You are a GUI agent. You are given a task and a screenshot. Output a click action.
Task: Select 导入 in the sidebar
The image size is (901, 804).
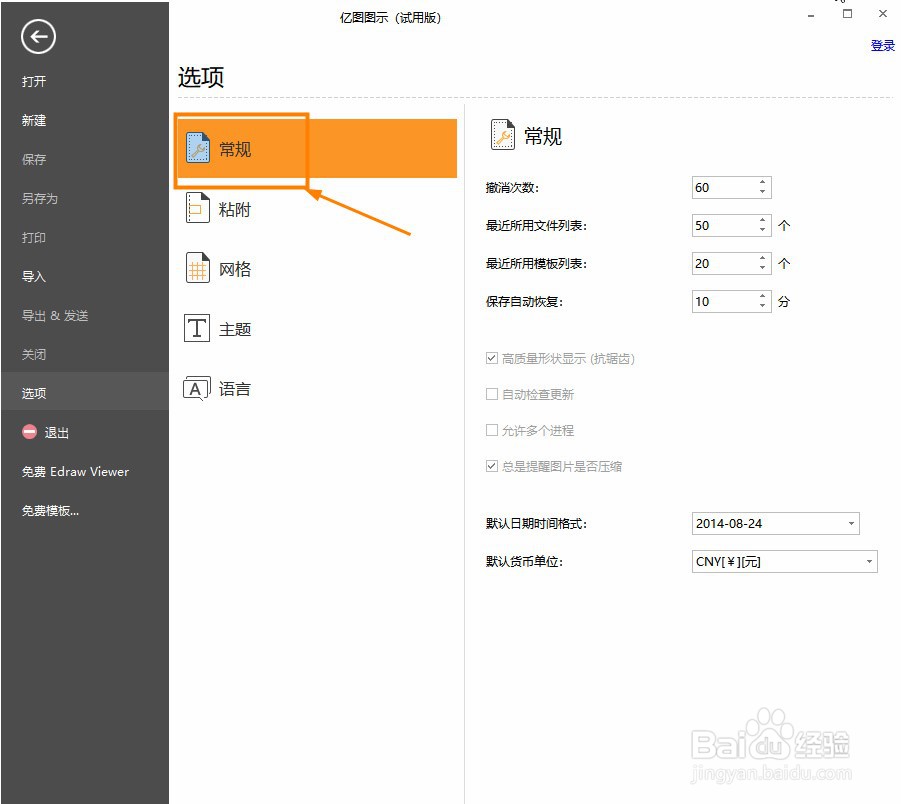(34, 276)
